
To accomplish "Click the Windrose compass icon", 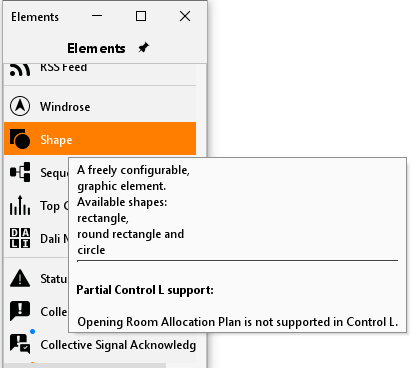I will (x=20, y=106).
